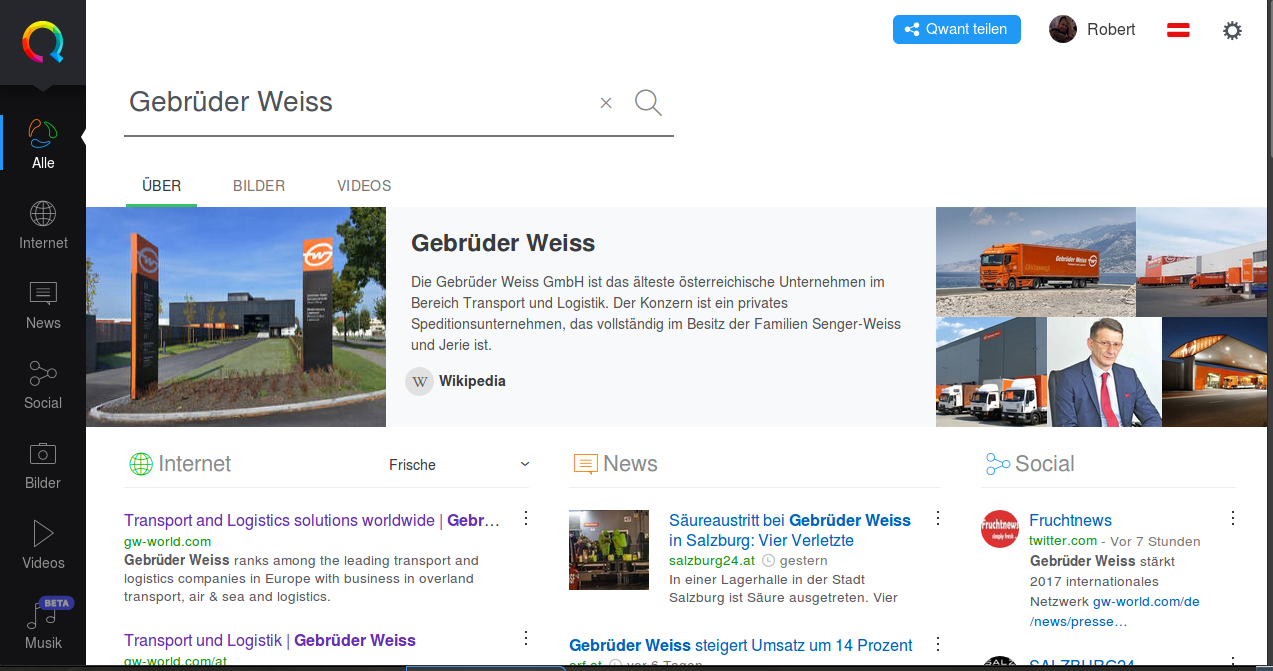This screenshot has width=1273, height=671.
Task: Switch to the BILDER tab
Action: click(258, 186)
